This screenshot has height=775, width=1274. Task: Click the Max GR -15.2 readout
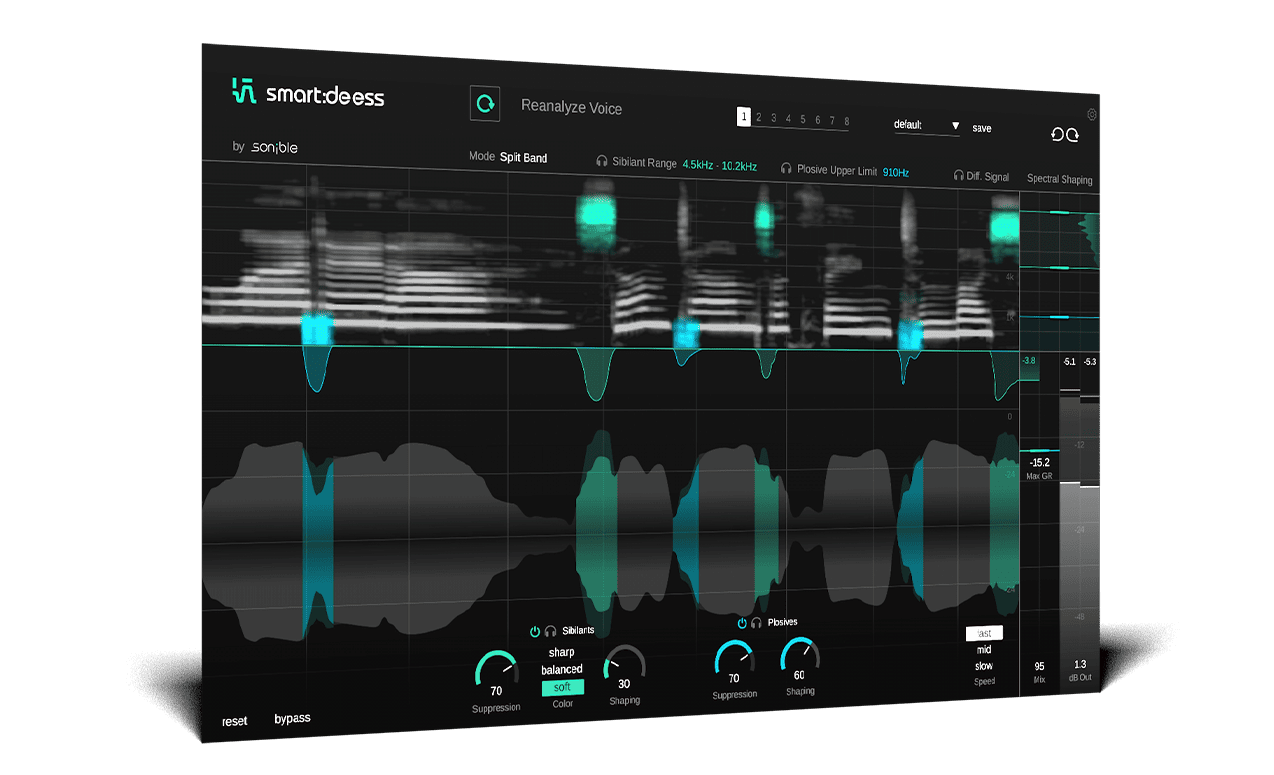pos(1040,463)
